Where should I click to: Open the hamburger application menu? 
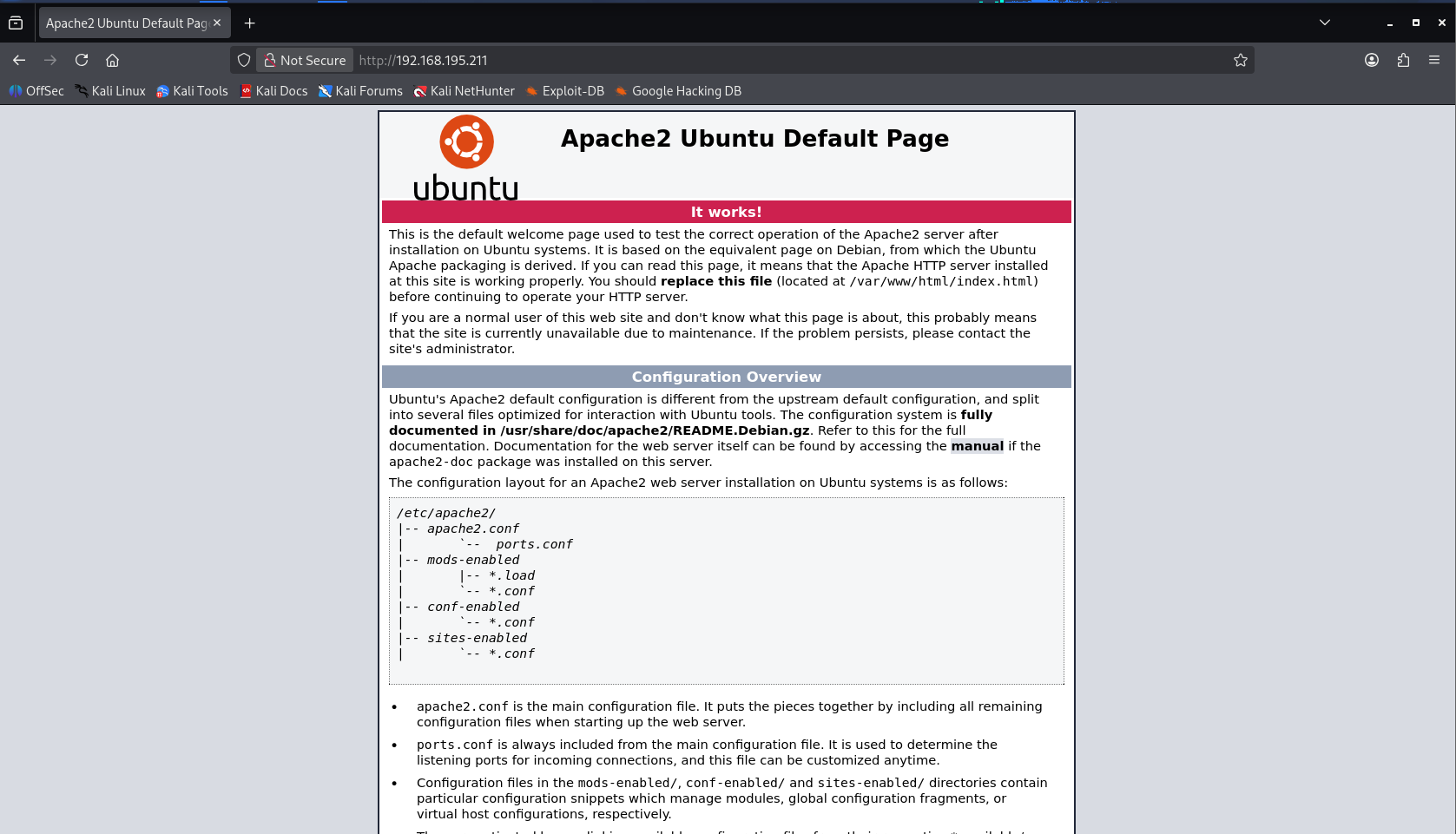pyautogui.click(x=1434, y=60)
